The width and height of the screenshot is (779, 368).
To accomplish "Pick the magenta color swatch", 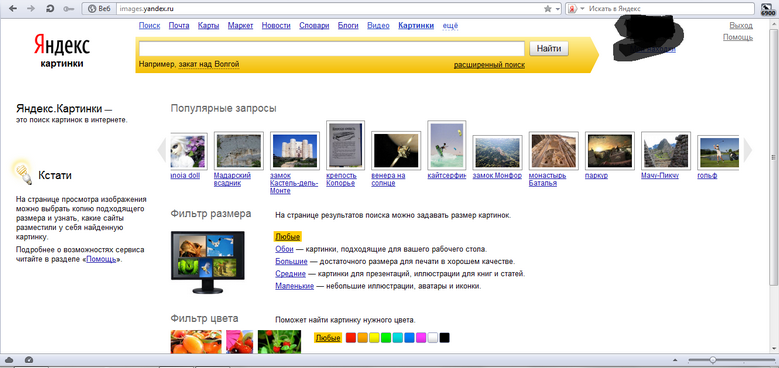I will (421, 338).
